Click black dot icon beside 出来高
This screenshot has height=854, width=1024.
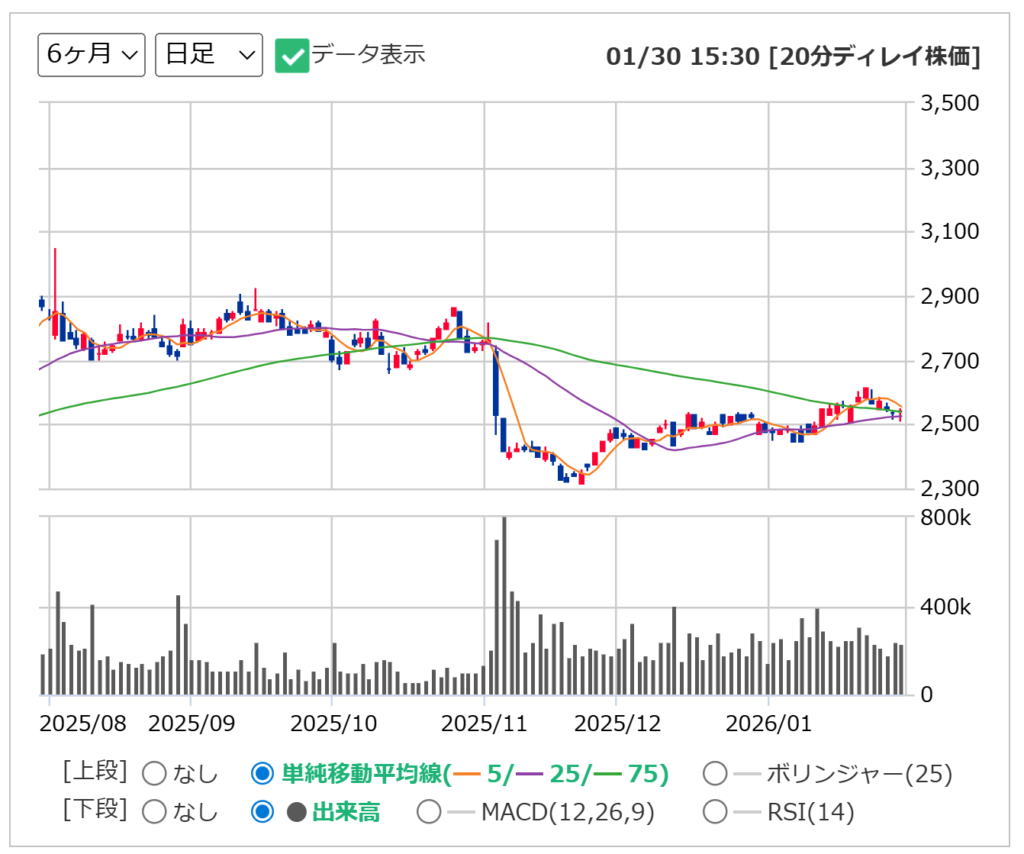tap(296, 812)
